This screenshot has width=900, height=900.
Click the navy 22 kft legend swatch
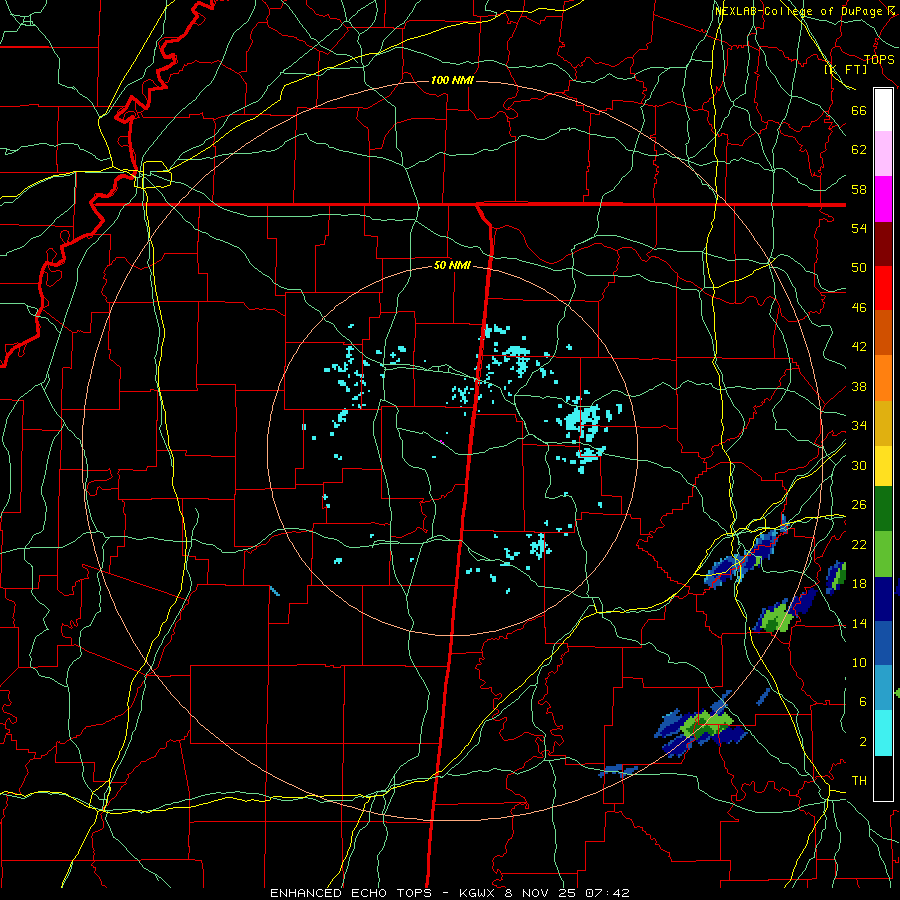coord(883,599)
